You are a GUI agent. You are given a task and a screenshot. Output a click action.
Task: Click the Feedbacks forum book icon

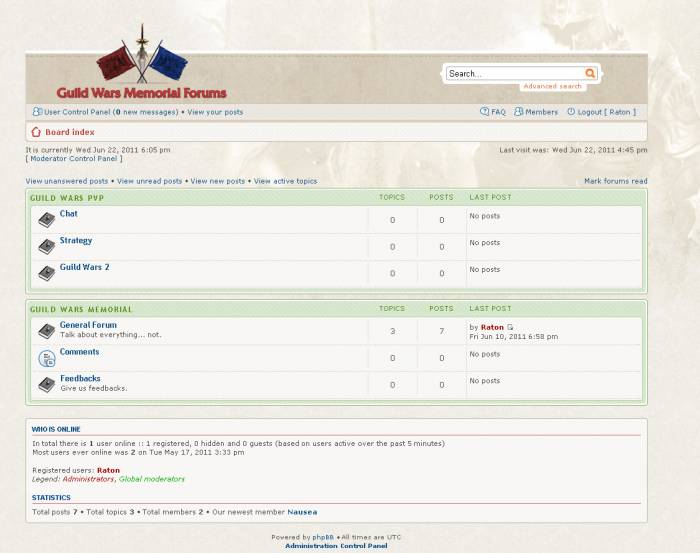pos(46,385)
